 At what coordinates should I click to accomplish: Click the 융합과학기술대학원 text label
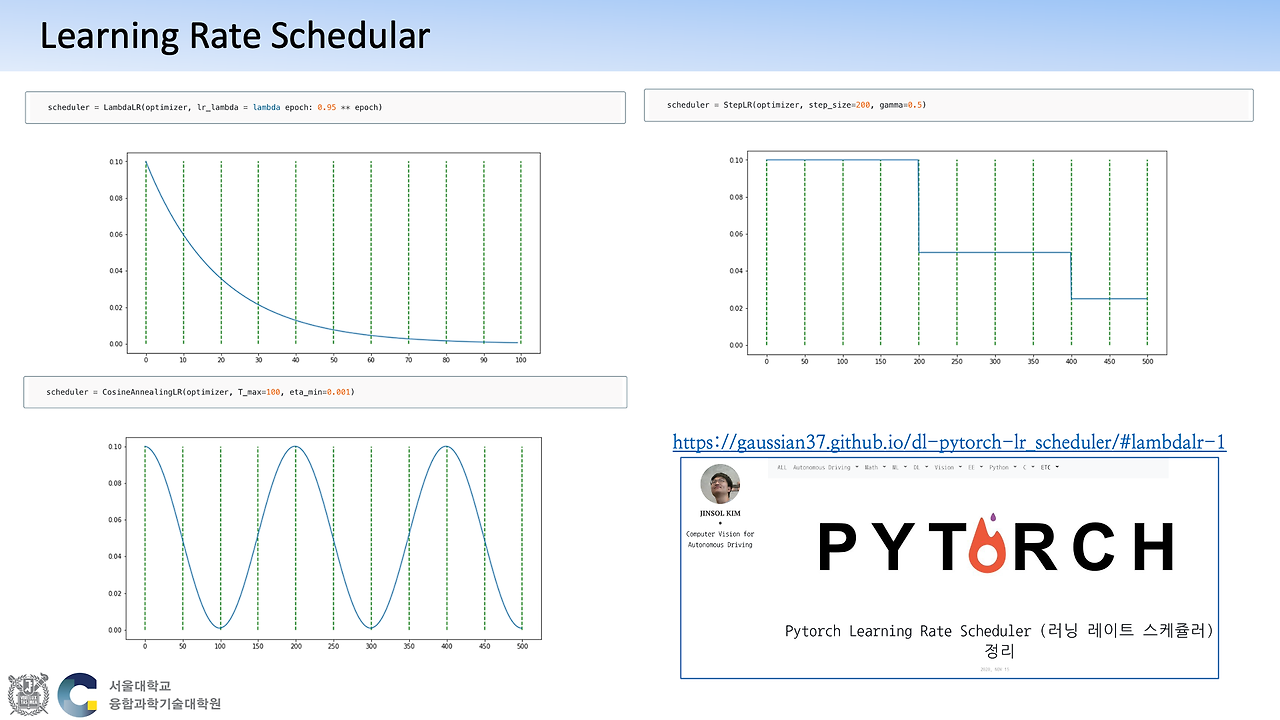[165, 704]
